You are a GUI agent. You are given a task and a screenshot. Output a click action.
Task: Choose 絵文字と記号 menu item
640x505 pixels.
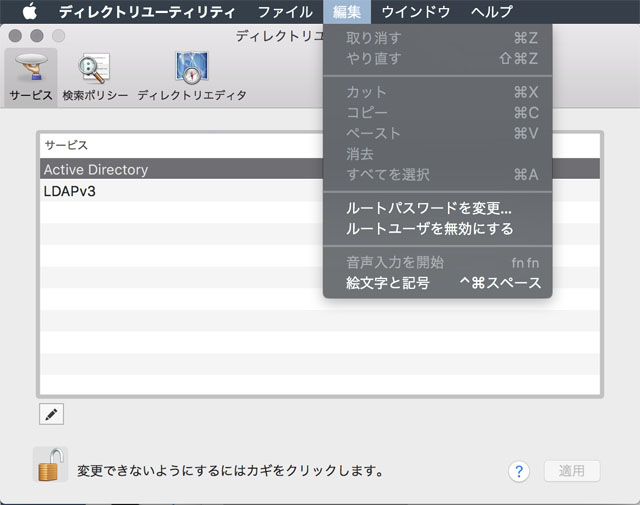[438, 283]
